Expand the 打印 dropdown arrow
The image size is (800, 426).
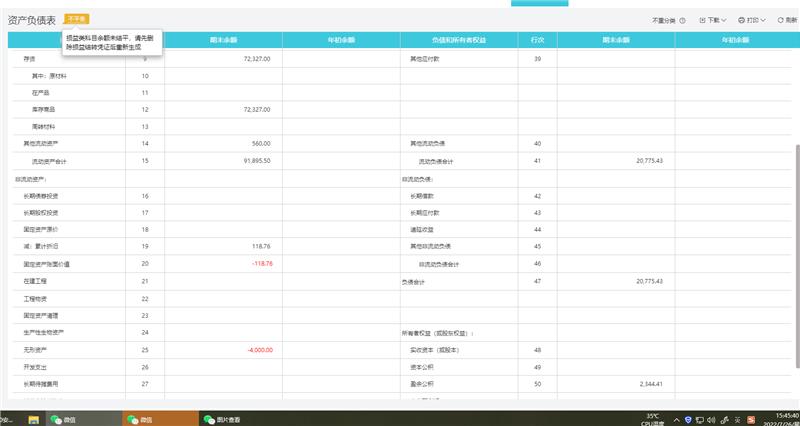click(x=764, y=20)
